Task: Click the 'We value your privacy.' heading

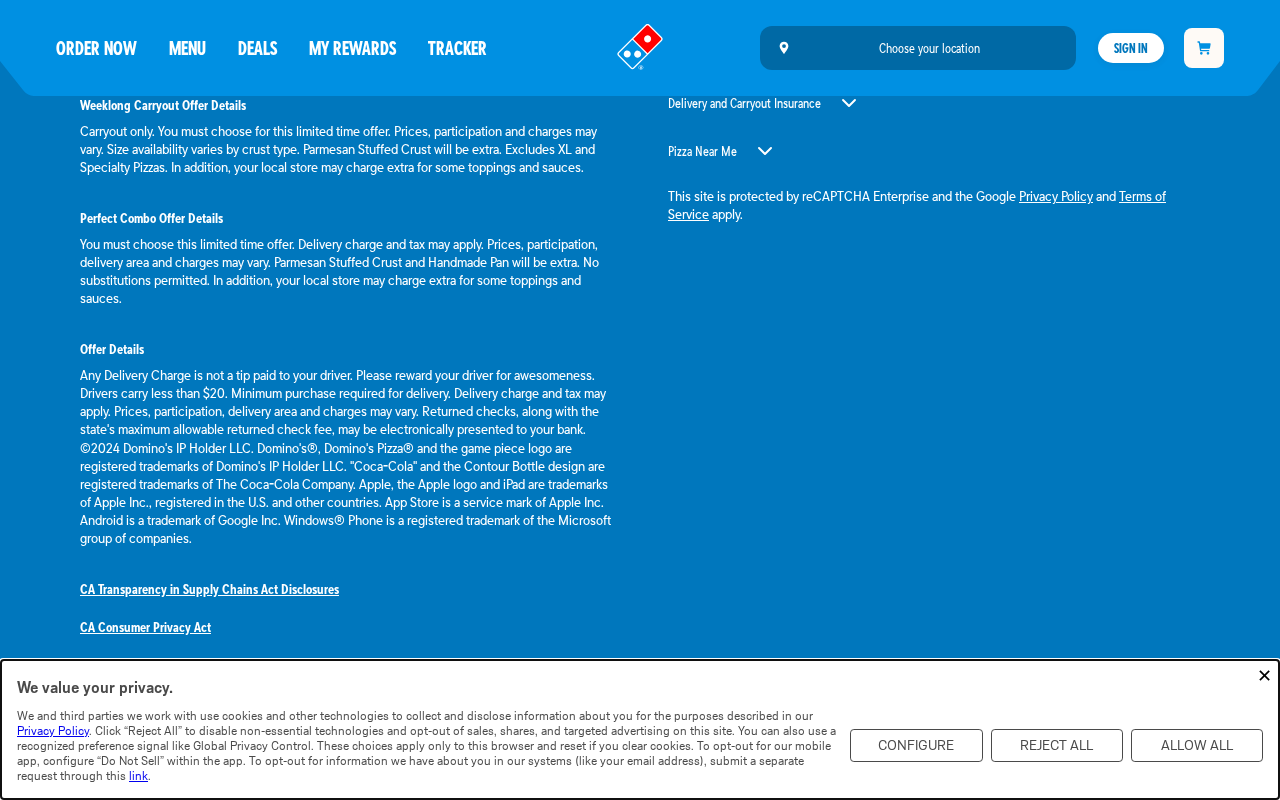Action: [x=95, y=687]
